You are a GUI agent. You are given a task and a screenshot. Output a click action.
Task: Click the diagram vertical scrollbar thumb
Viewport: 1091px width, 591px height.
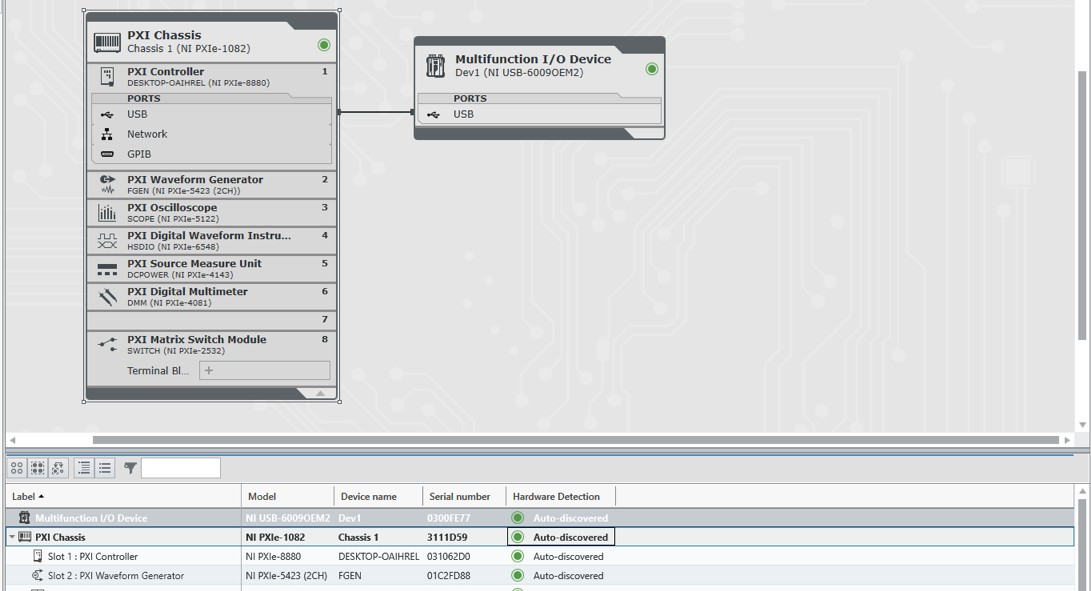click(x=1082, y=205)
